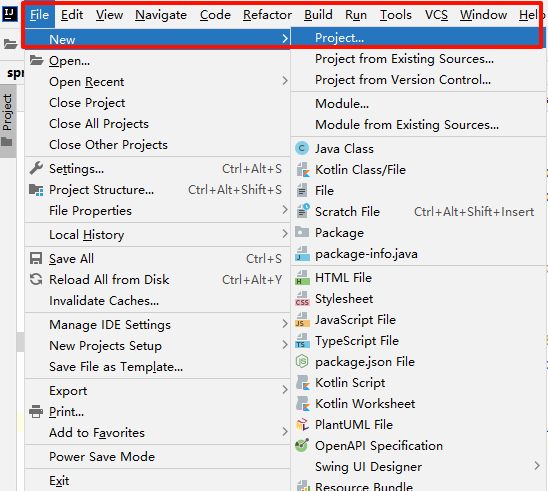Click the OpenAPI Specification icon

(302, 445)
